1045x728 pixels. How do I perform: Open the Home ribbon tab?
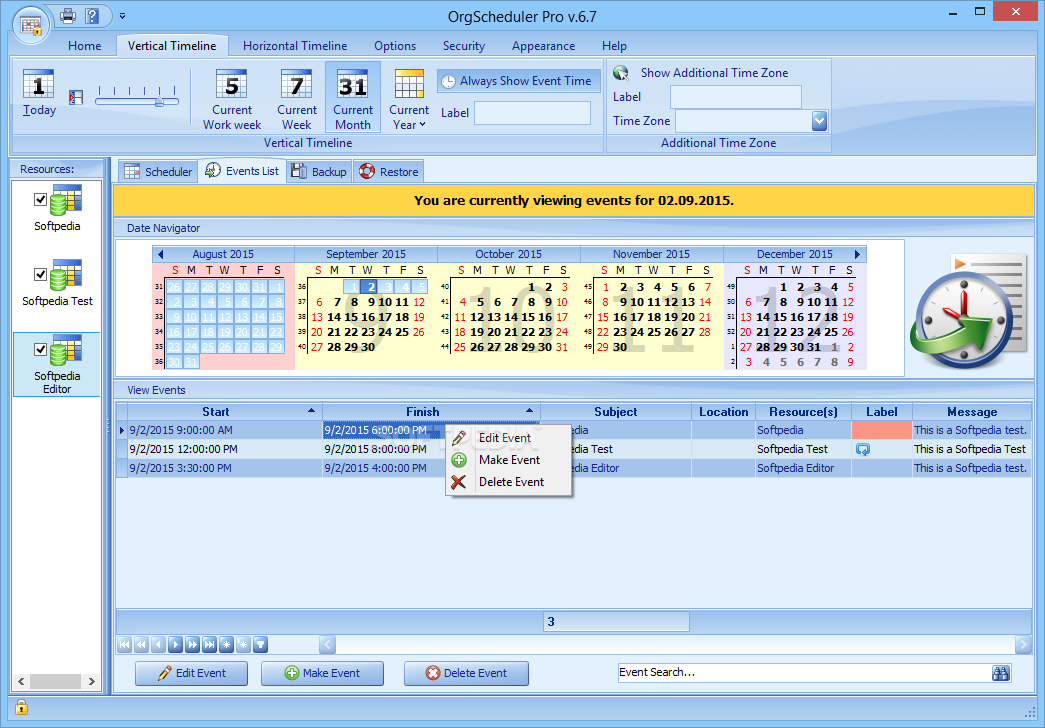coord(85,46)
